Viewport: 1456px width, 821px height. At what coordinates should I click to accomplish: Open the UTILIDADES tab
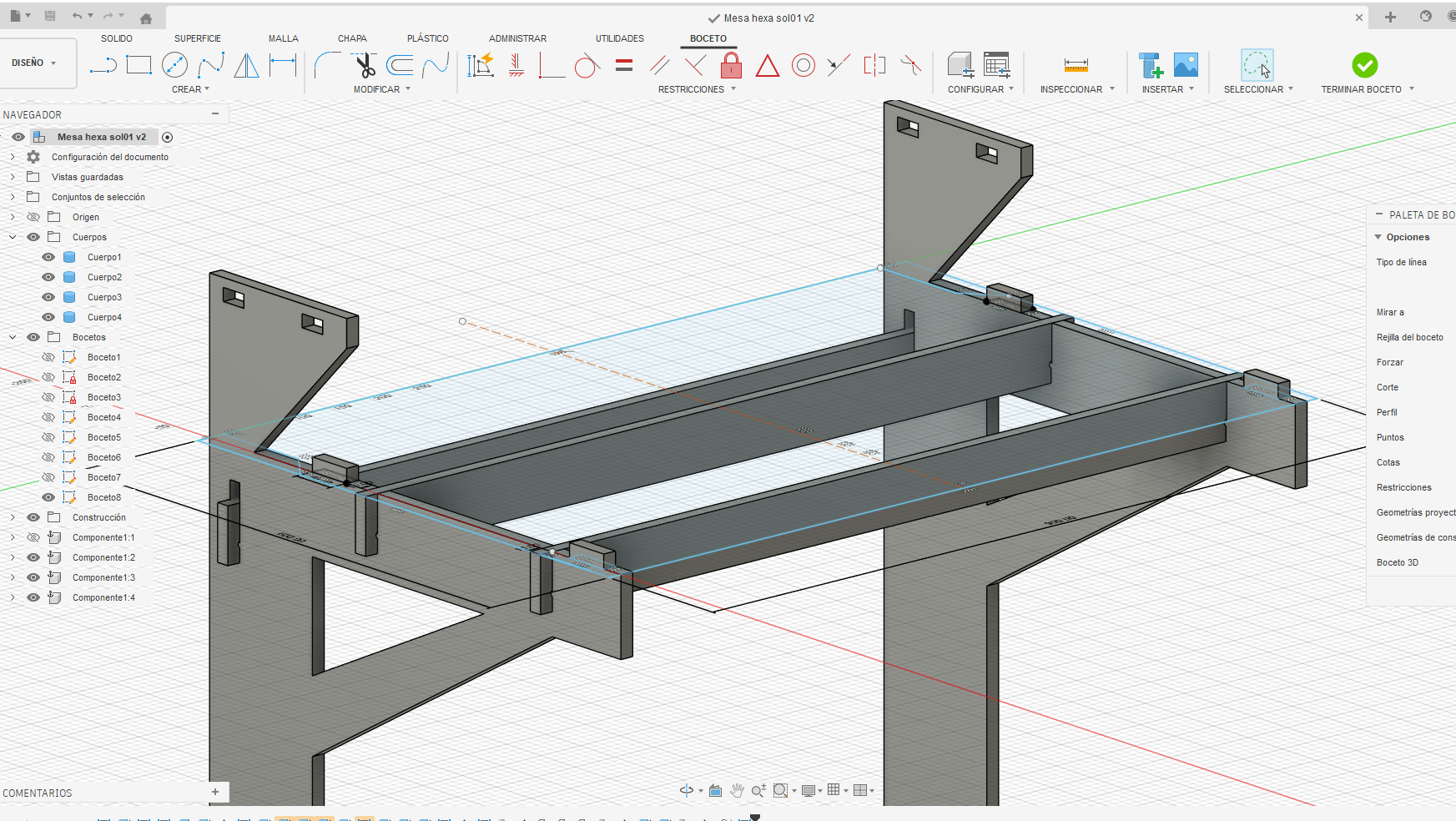(619, 38)
